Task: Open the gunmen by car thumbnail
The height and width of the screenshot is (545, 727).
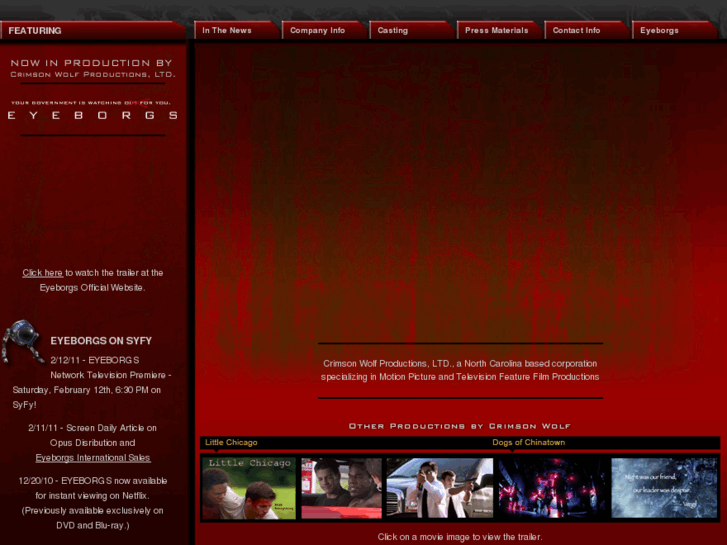Action: pyautogui.click(x=440, y=488)
